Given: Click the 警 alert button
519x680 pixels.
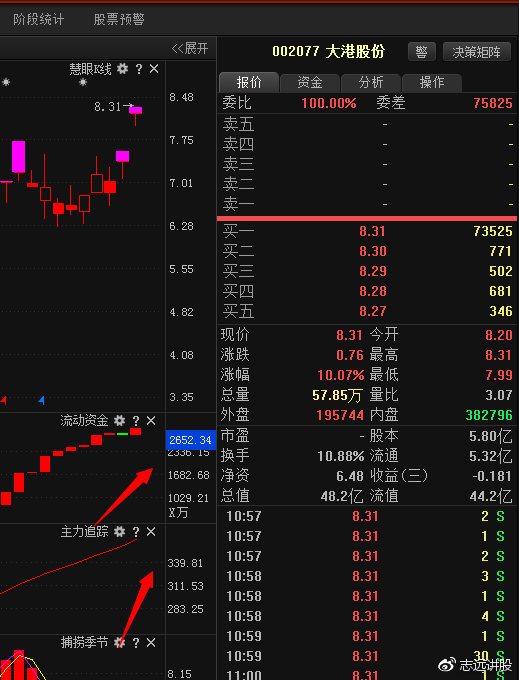Looking at the screenshot, I should click(x=421, y=52).
